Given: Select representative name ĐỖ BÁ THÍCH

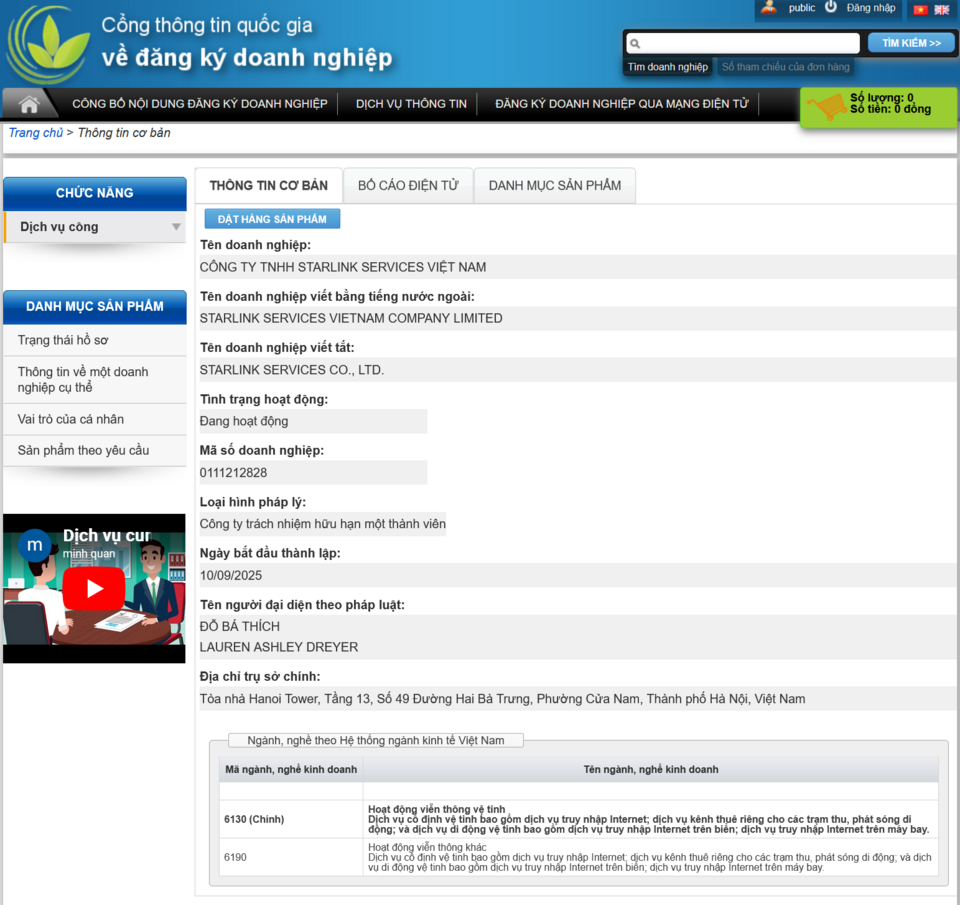Looking at the screenshot, I should pyautogui.click(x=239, y=626).
